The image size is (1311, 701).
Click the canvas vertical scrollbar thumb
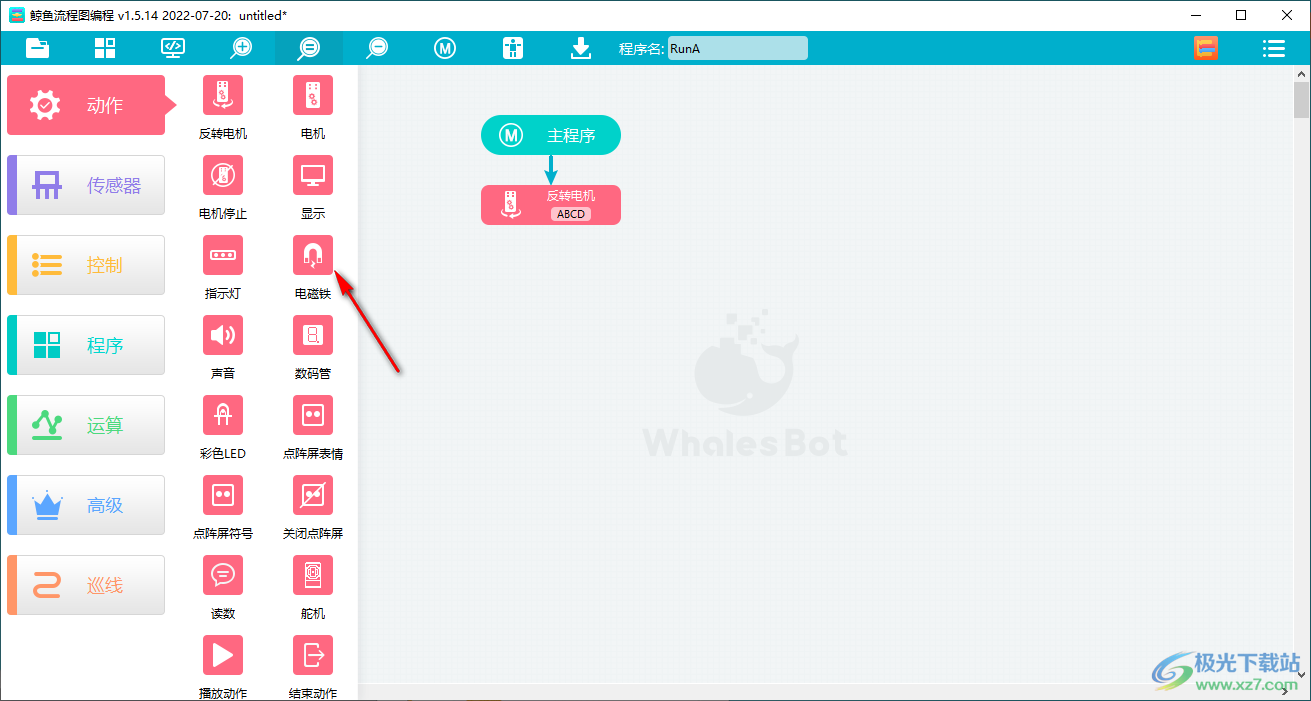(x=1301, y=102)
